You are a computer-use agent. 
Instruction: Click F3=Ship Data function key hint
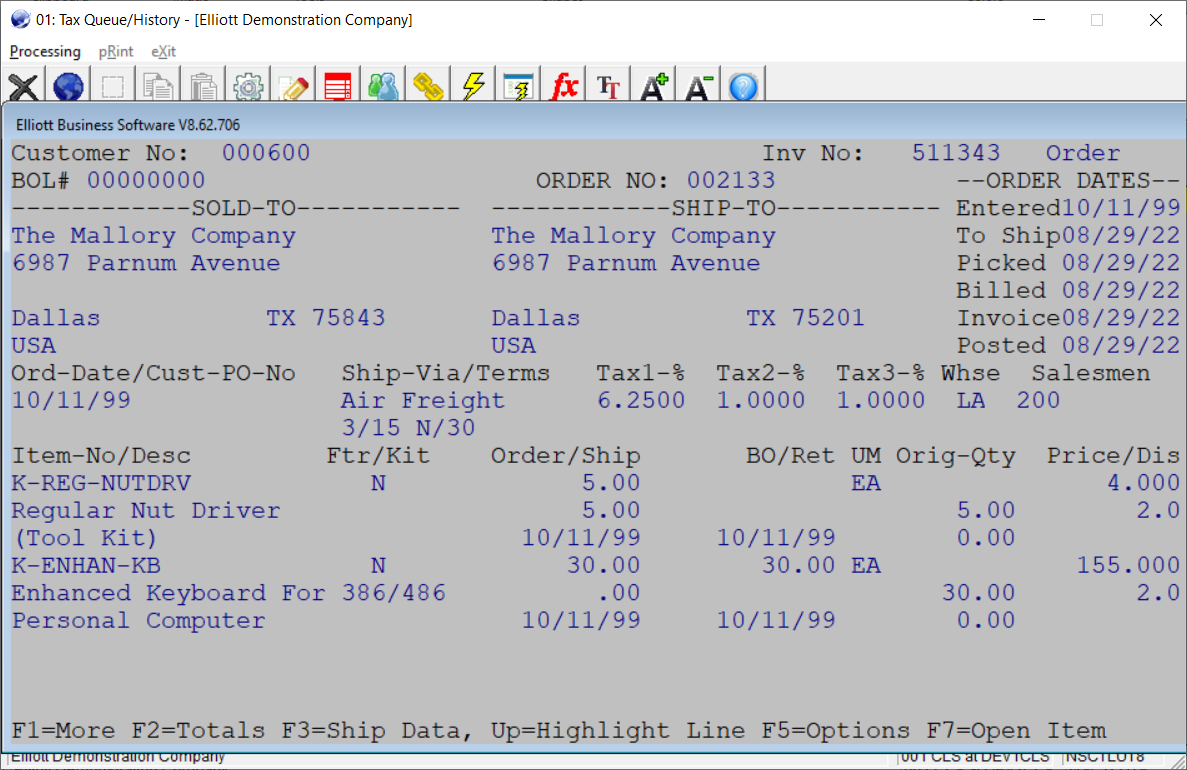coord(375,731)
